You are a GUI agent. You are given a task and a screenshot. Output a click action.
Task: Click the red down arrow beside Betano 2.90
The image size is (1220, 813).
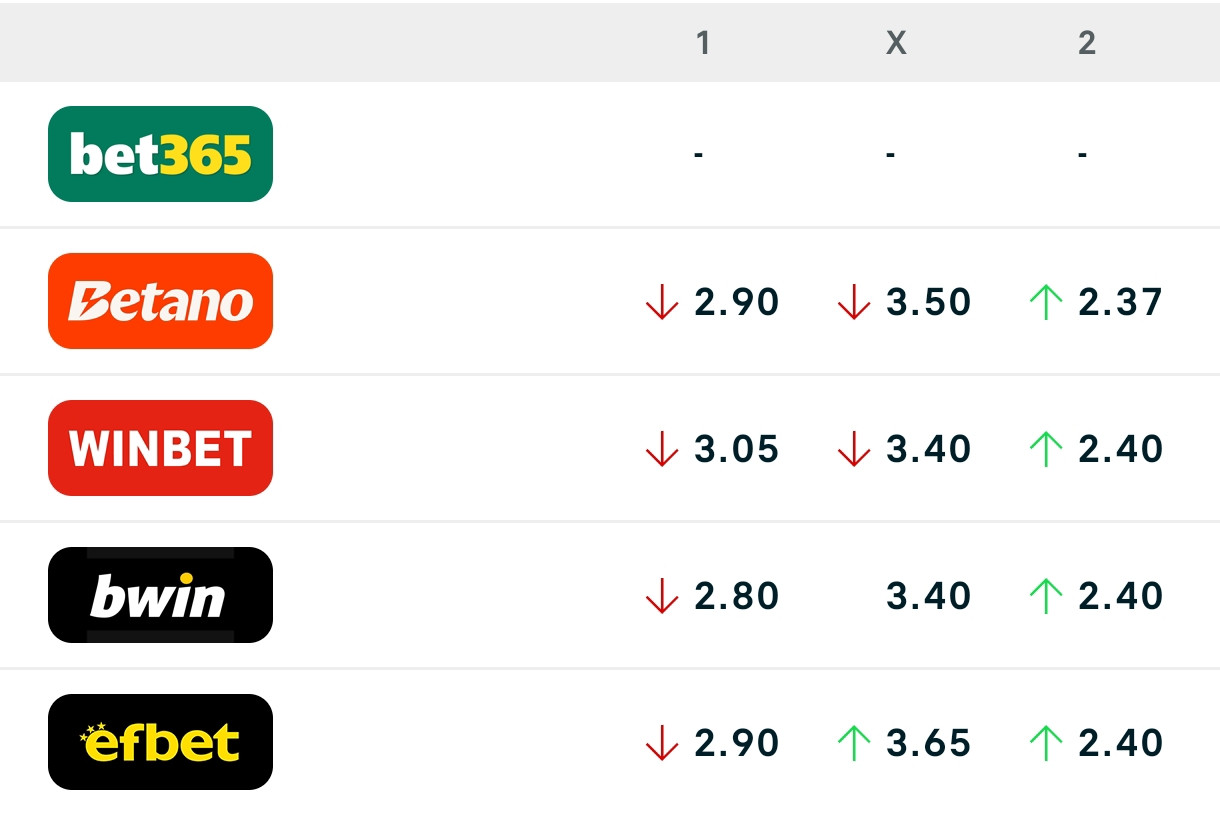662,302
